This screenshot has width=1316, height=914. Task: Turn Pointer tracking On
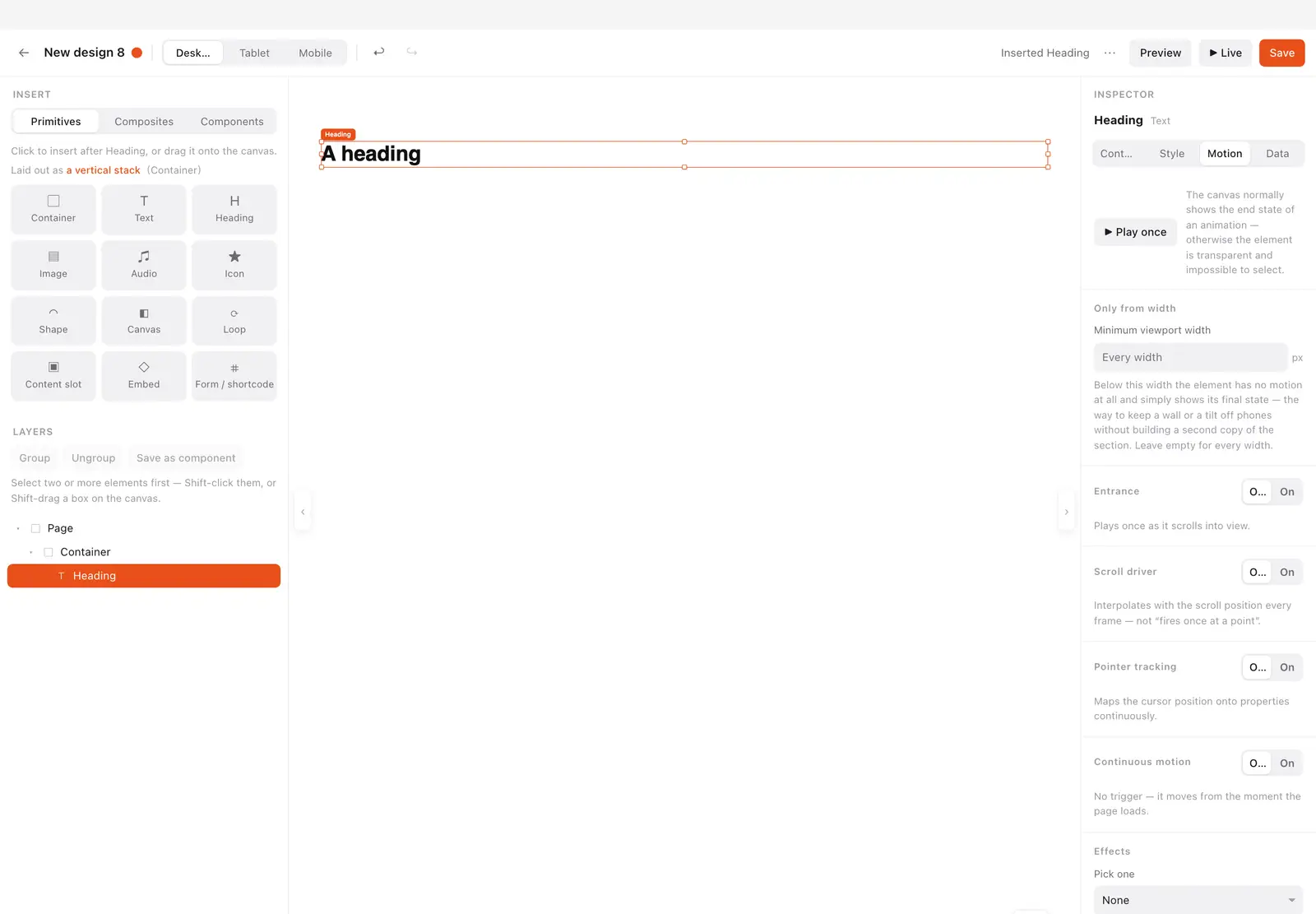(1287, 667)
